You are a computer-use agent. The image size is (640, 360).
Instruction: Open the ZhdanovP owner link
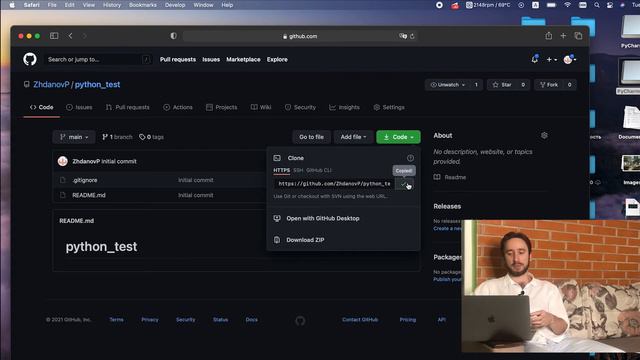51,85
